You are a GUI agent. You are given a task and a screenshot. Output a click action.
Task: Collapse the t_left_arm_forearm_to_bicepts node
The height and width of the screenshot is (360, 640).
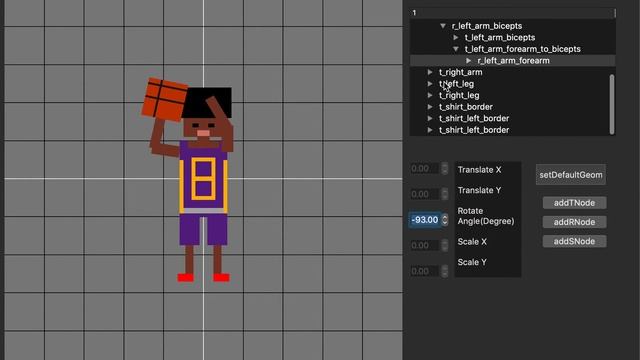[x=456, y=49]
